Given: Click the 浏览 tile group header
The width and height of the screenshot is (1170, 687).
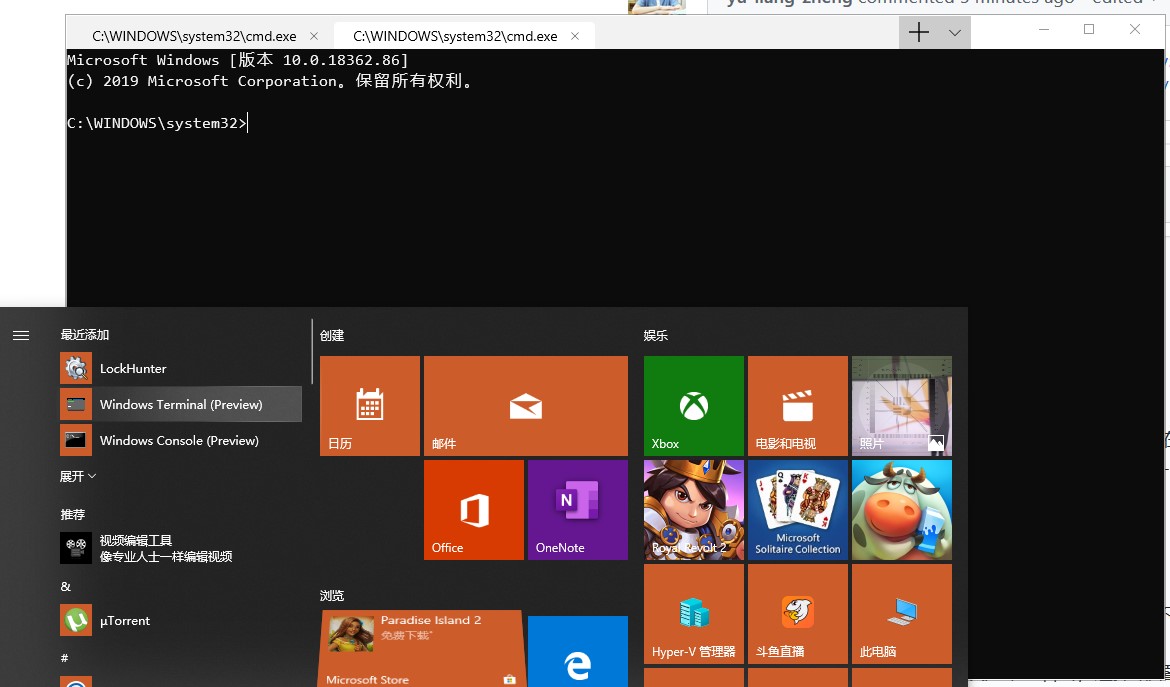Looking at the screenshot, I should click(x=332, y=595).
